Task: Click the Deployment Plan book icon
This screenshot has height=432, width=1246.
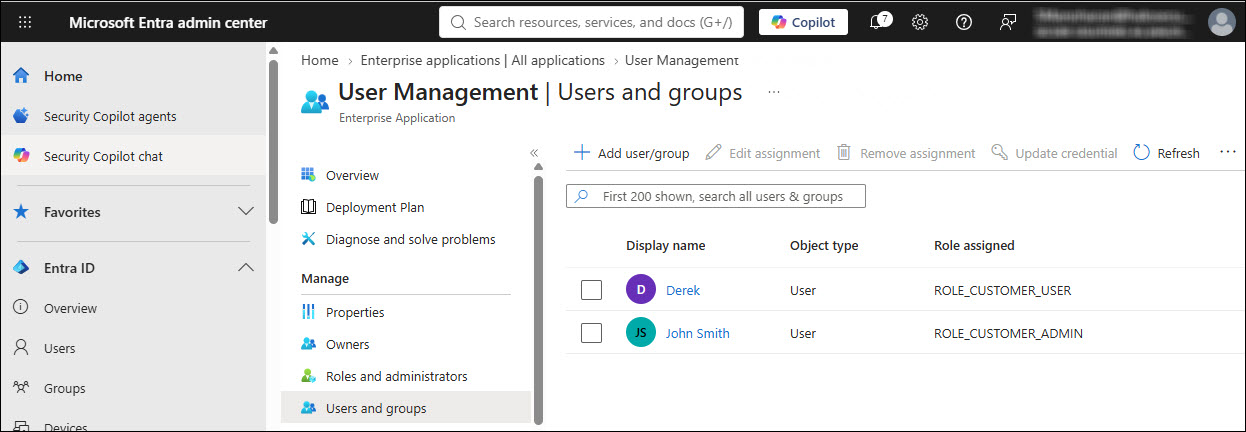Action: point(308,207)
